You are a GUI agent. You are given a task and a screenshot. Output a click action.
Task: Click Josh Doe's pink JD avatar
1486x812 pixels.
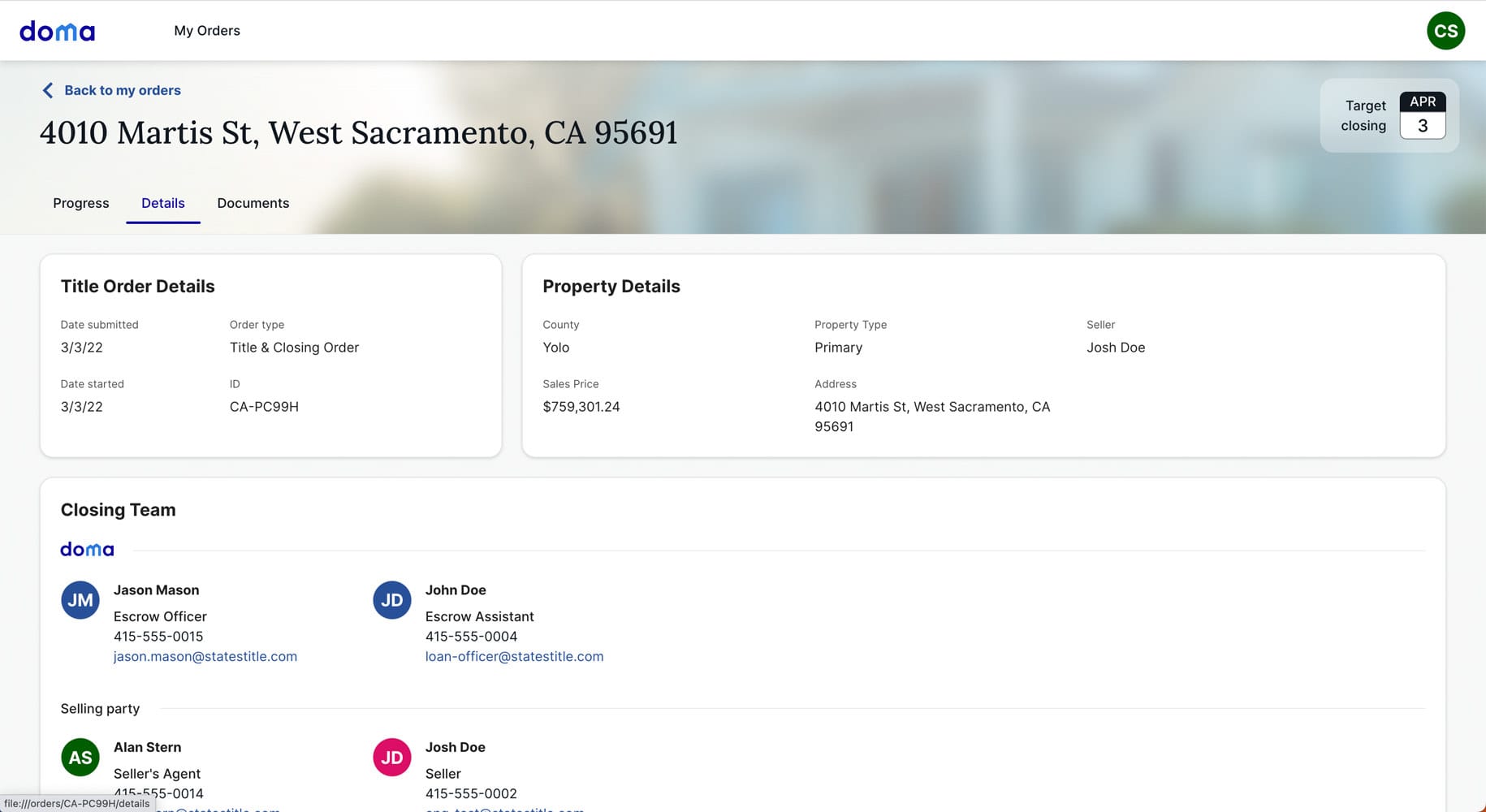coord(392,758)
